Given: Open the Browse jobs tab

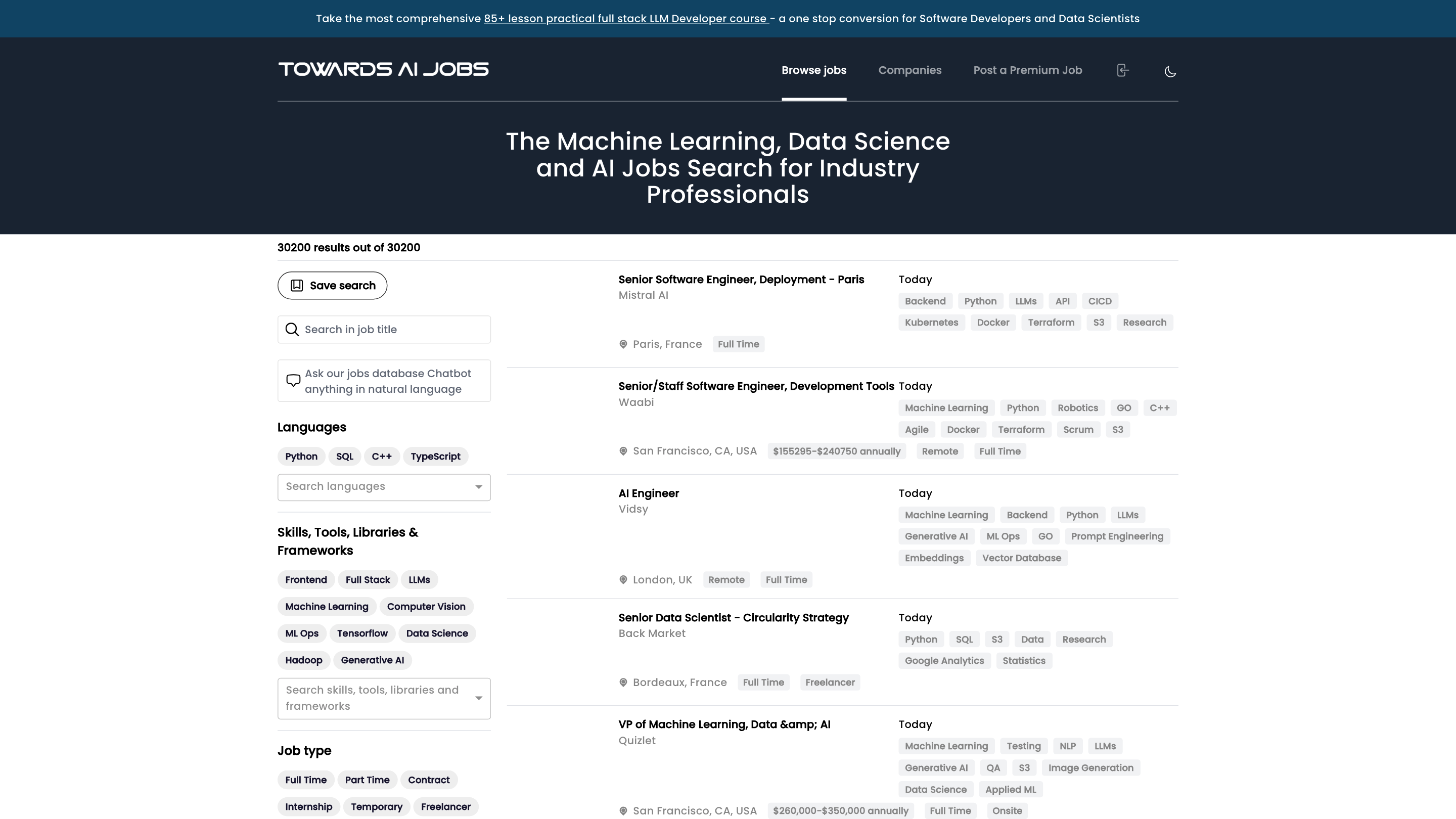Looking at the screenshot, I should coord(813,70).
